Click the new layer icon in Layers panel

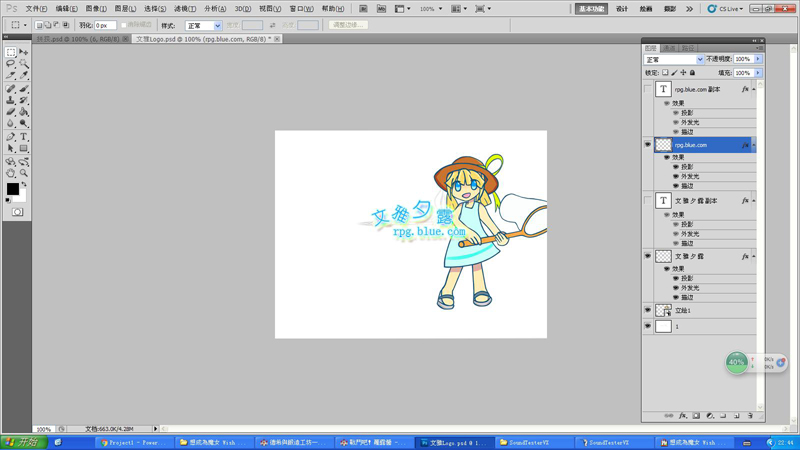(x=737, y=416)
